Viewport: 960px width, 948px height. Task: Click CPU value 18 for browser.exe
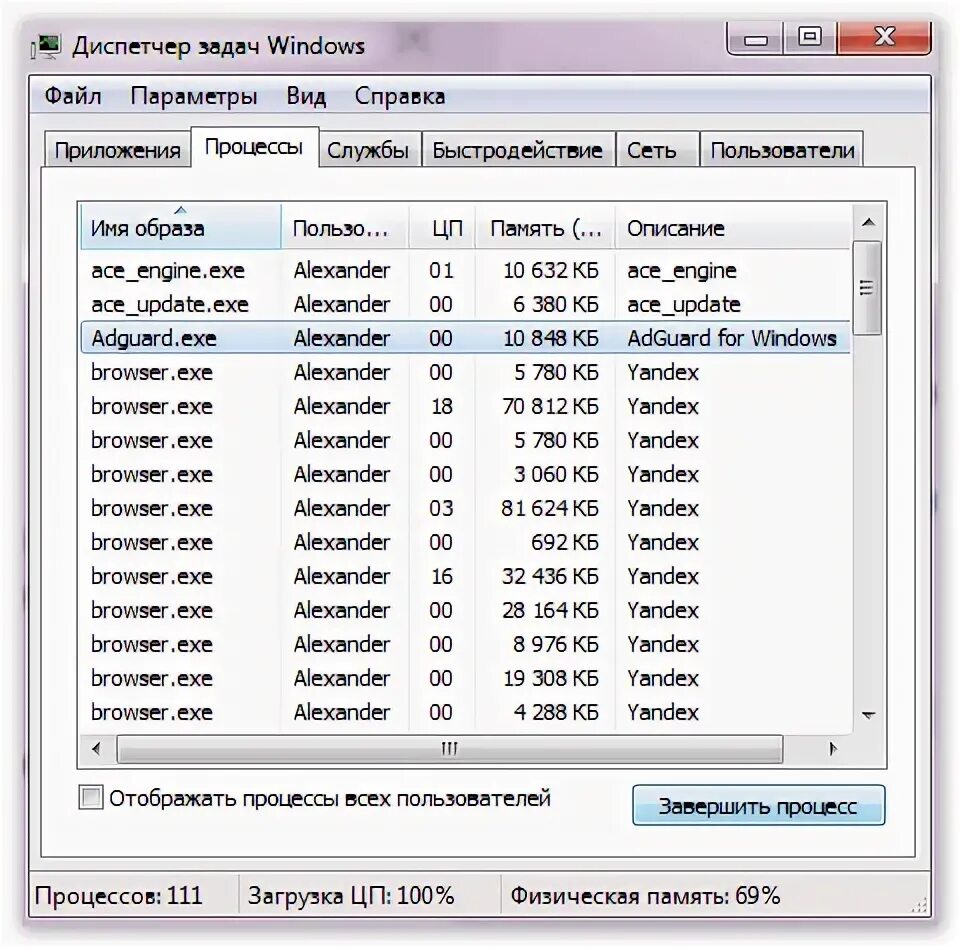pos(441,406)
